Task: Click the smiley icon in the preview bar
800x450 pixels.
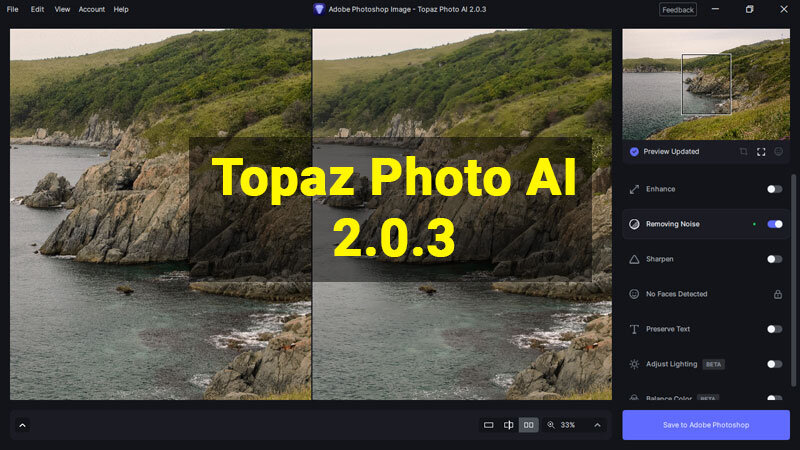Action: click(x=779, y=152)
